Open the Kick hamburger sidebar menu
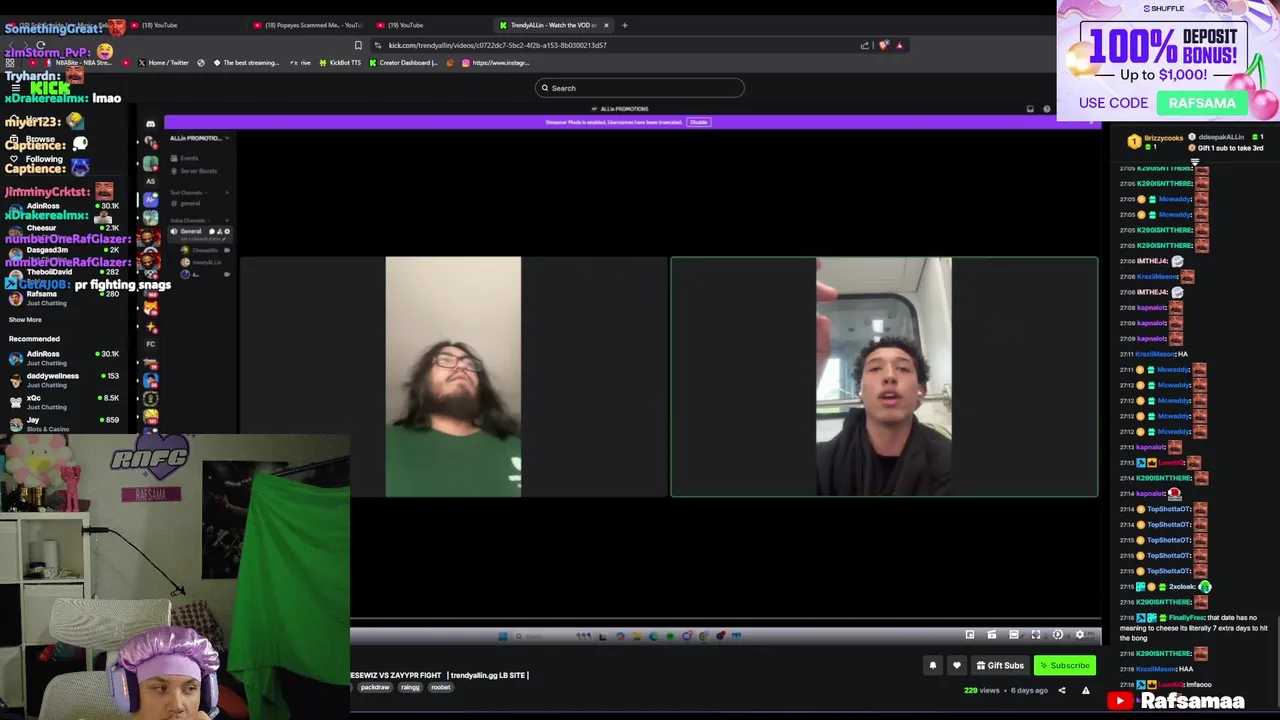 click(15, 88)
